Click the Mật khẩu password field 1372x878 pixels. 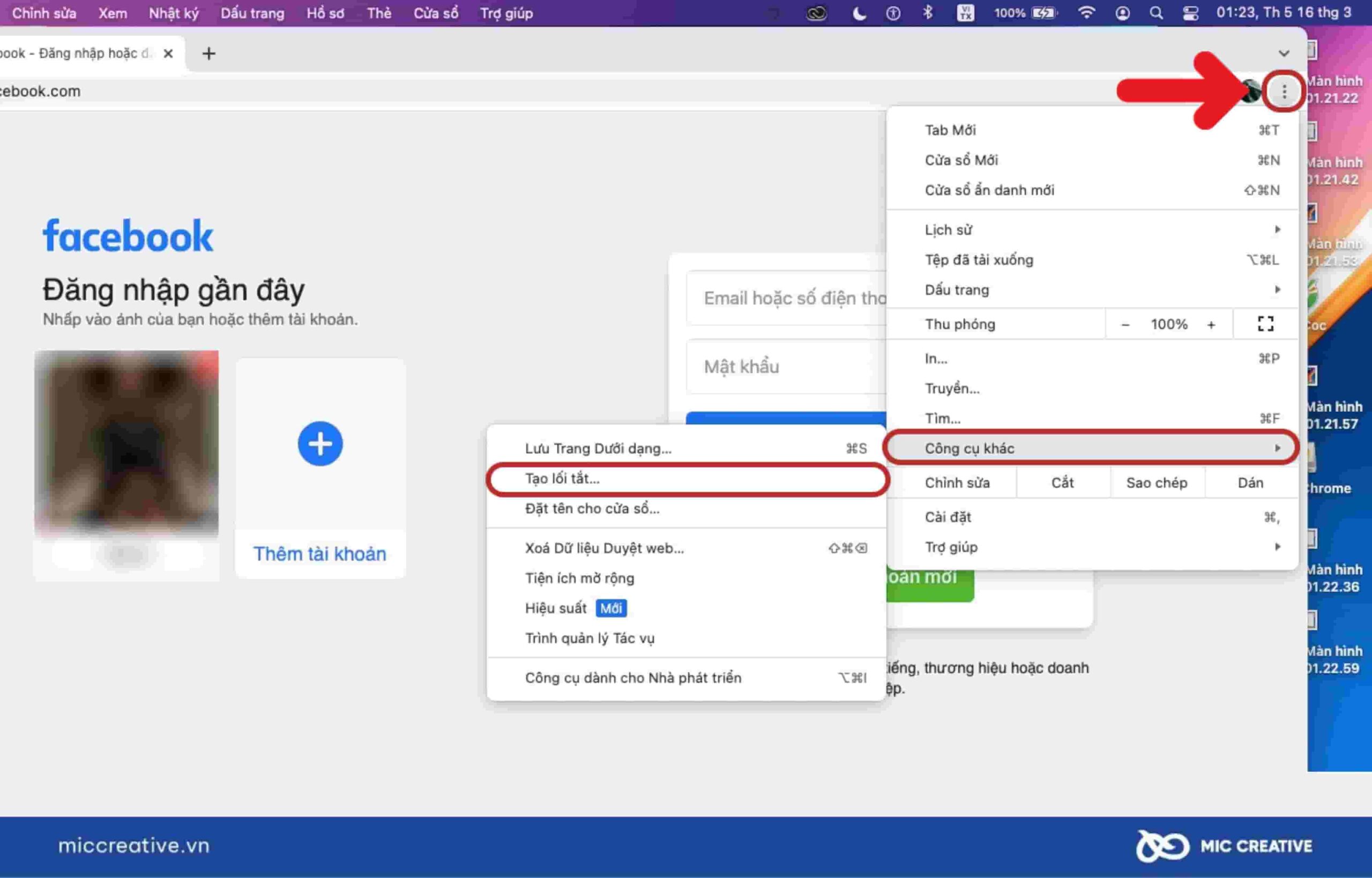tap(787, 367)
